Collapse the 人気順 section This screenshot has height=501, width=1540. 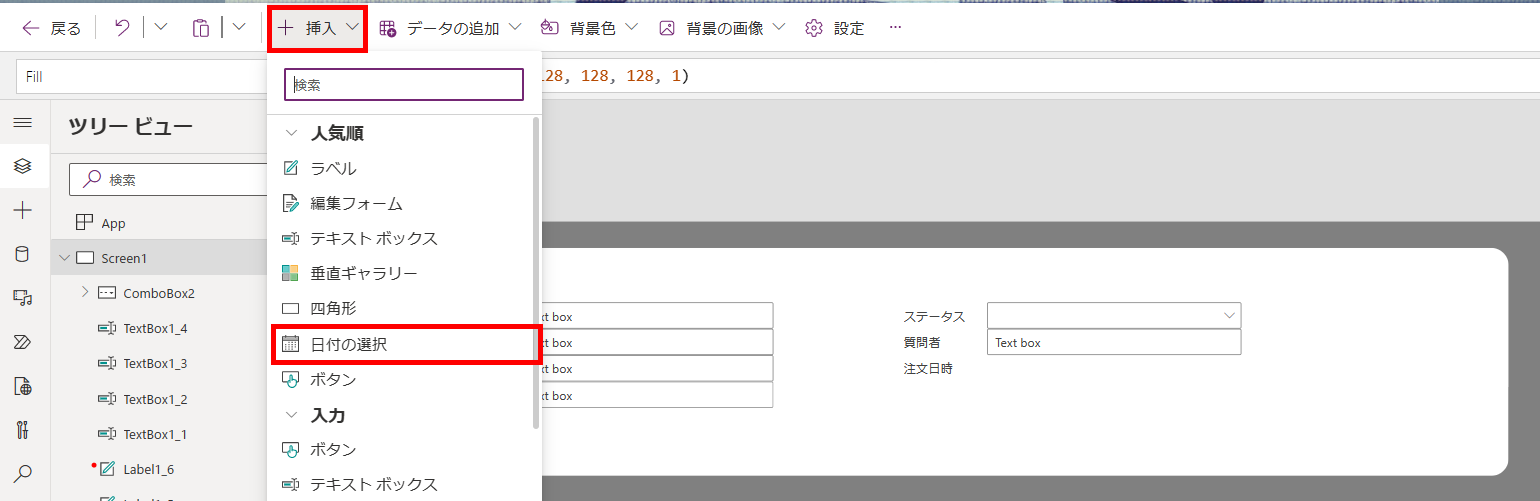click(292, 133)
